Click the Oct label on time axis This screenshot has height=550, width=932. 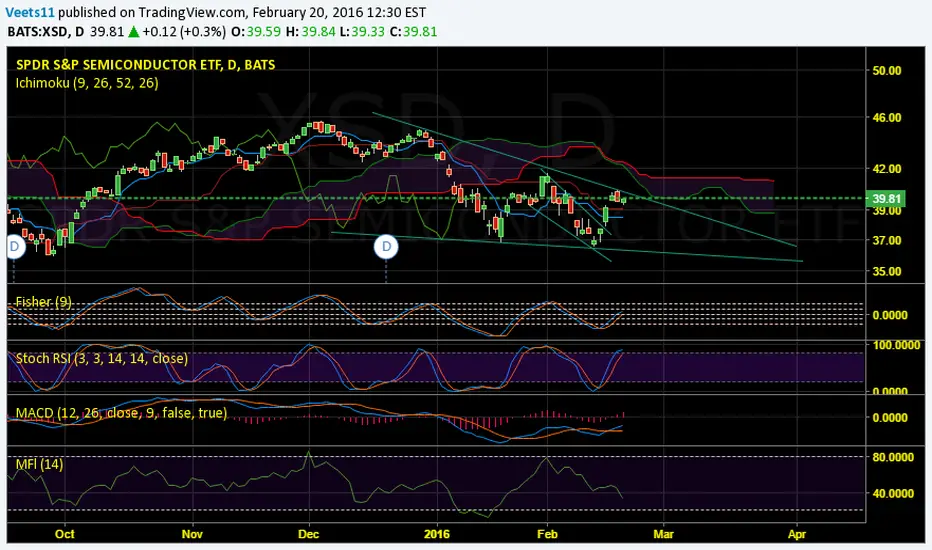coord(64,534)
